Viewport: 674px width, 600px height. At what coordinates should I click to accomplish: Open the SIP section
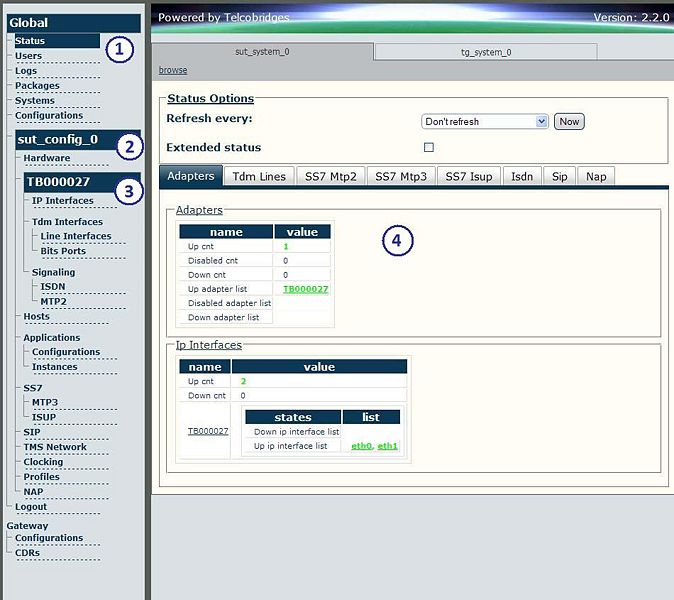32,432
